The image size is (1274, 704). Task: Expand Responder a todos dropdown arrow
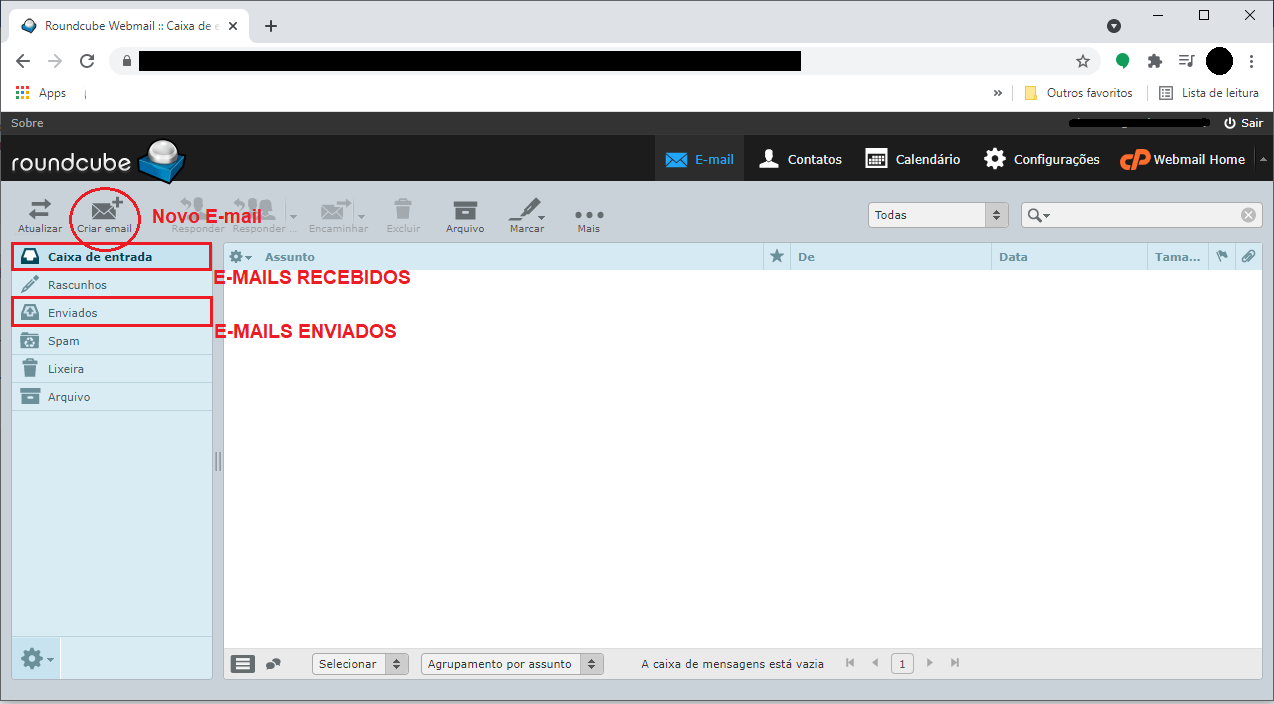coord(293,215)
